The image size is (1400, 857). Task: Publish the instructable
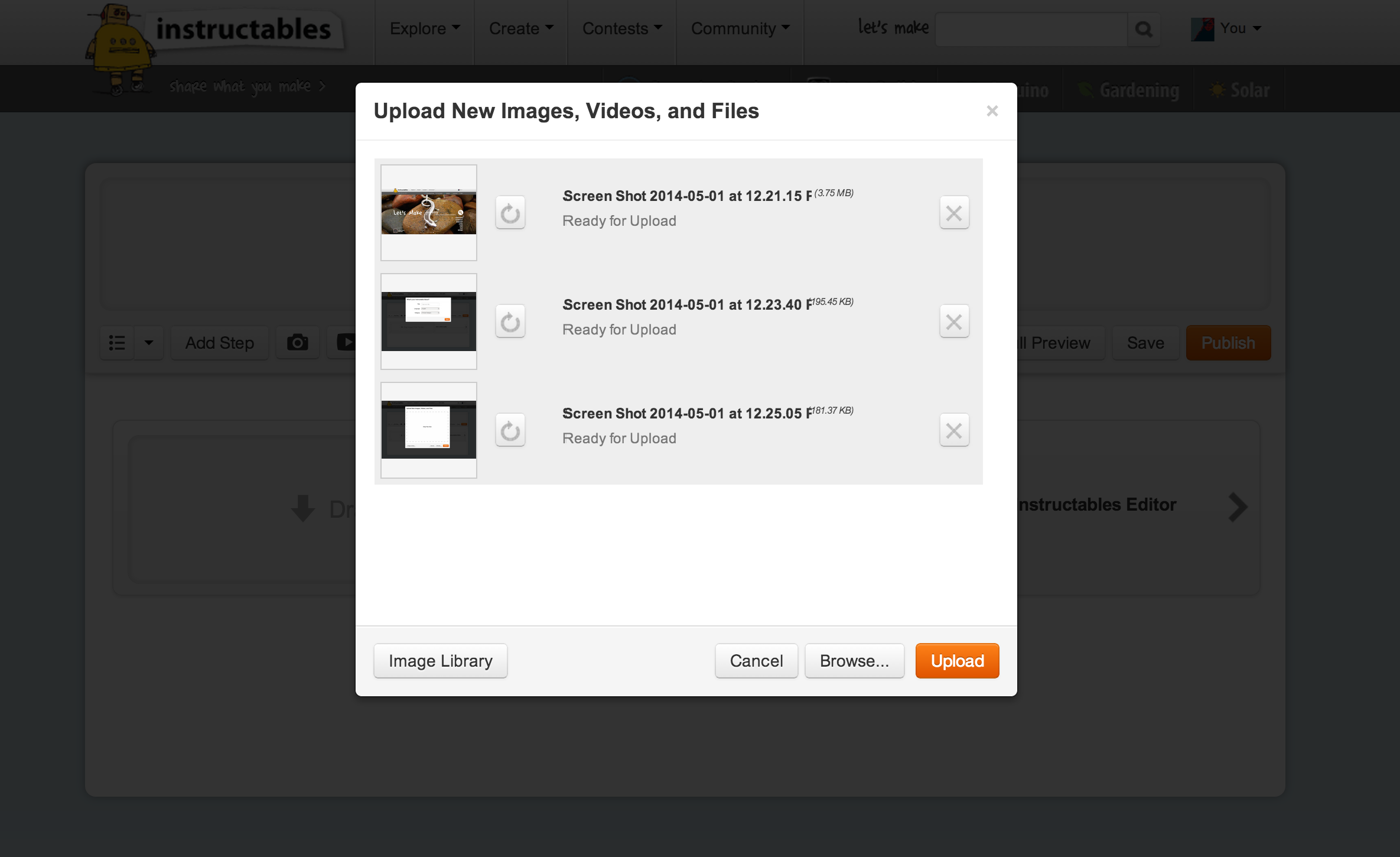[x=1228, y=343]
